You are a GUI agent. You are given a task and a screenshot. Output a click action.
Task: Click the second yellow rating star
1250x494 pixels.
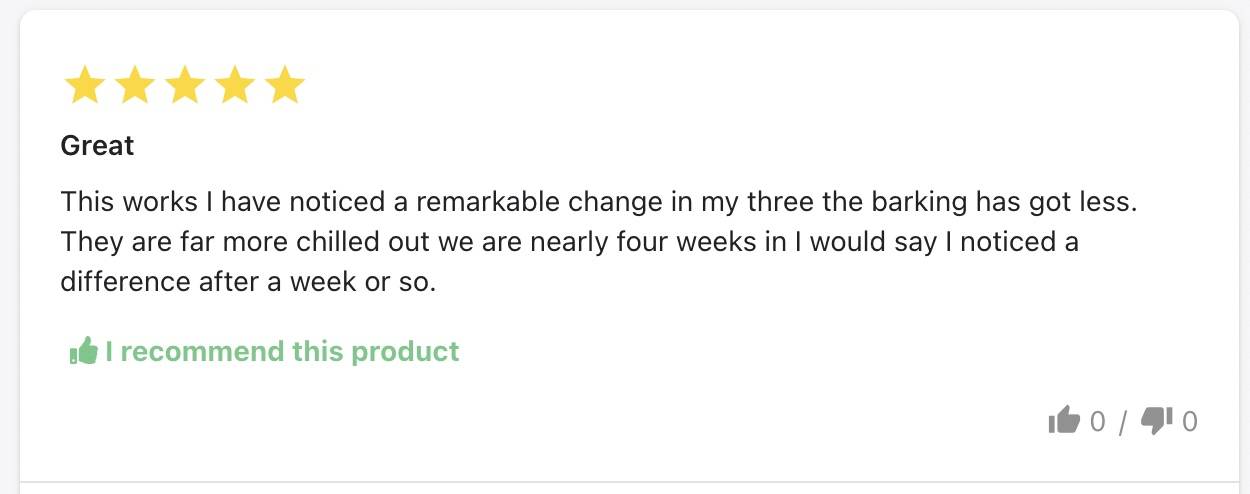coord(134,86)
